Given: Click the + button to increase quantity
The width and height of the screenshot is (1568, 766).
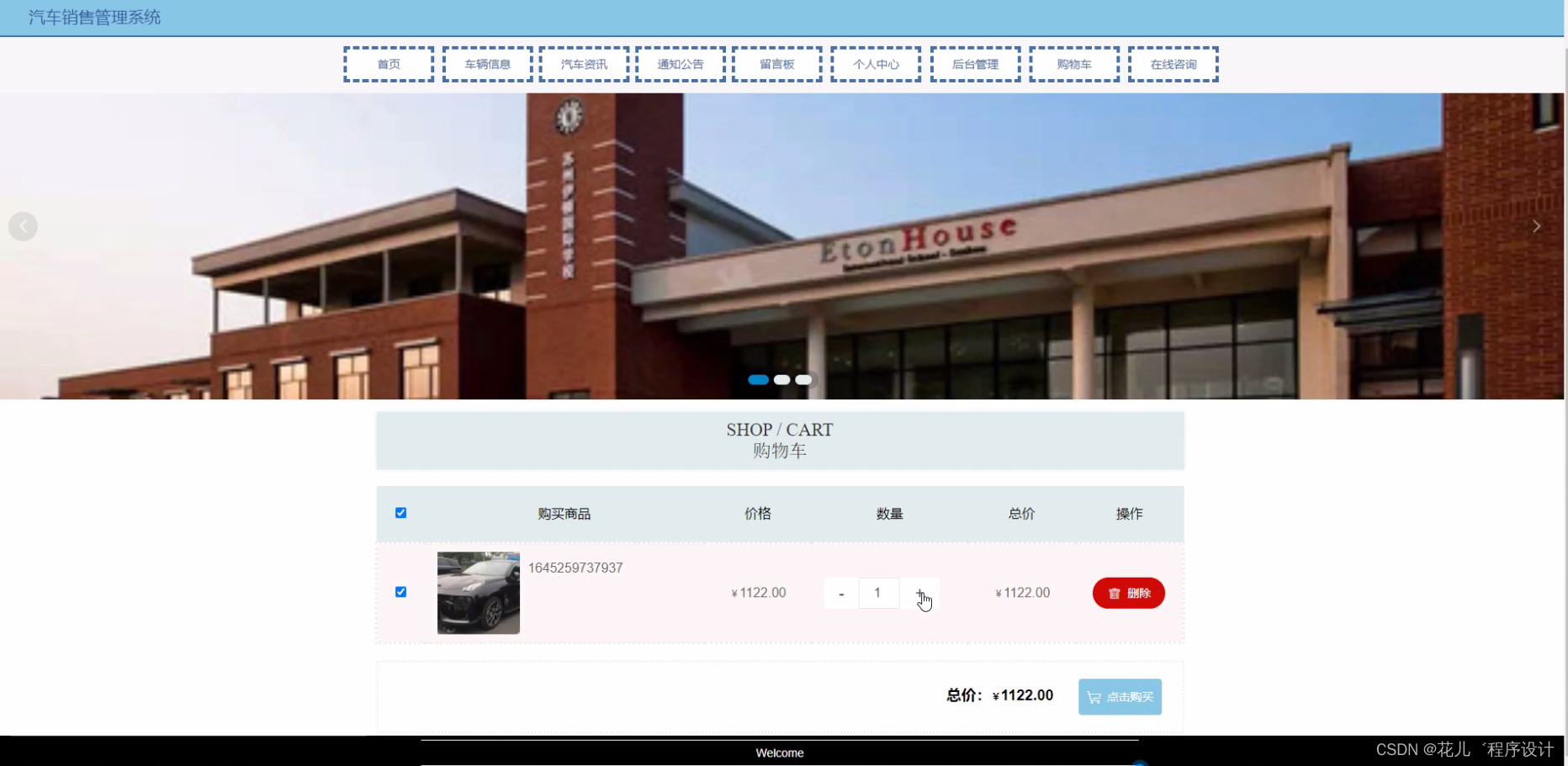Looking at the screenshot, I should point(919,593).
